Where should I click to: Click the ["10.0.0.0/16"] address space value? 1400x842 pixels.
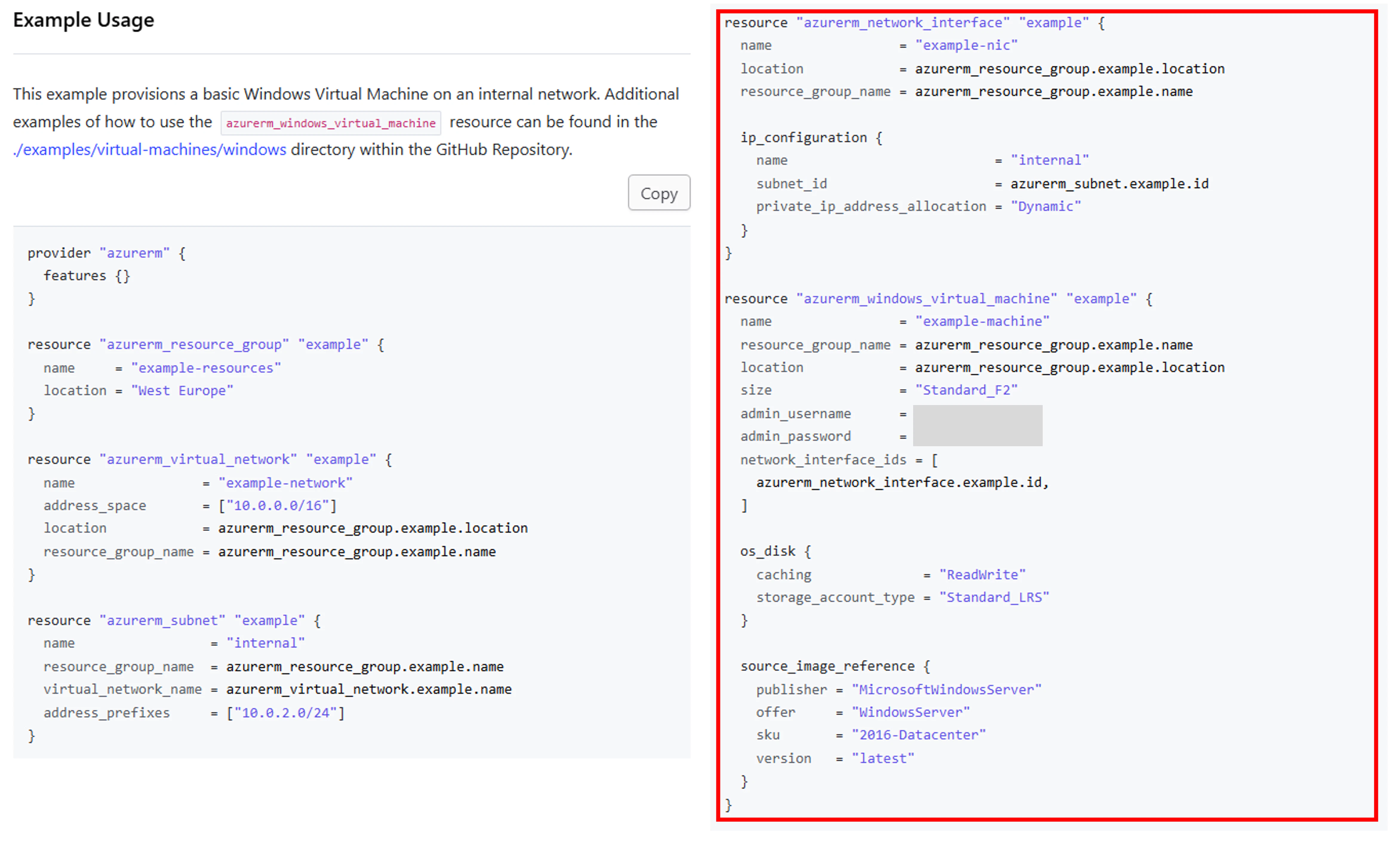pos(277,505)
